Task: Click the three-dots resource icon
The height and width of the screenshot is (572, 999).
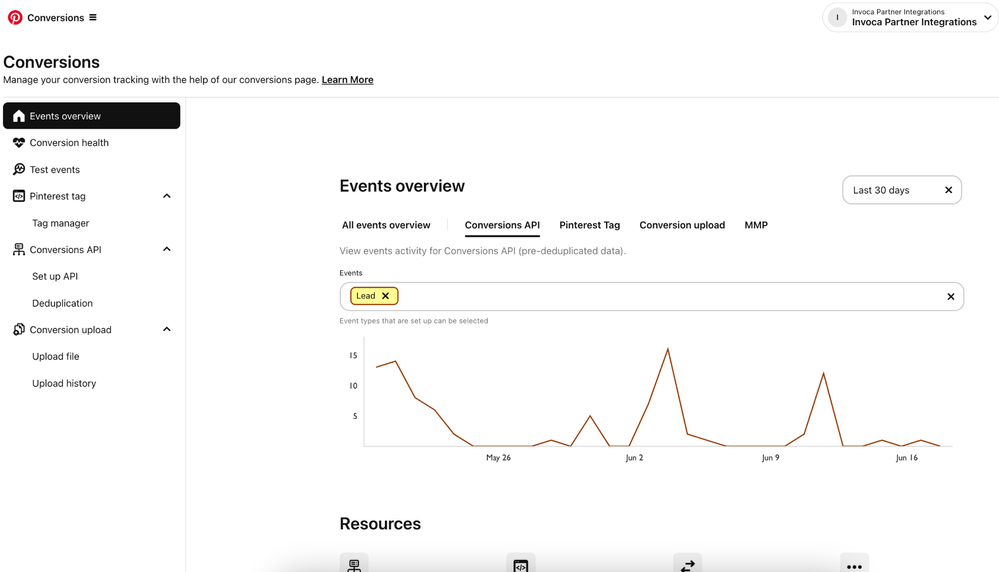Action: (854, 564)
